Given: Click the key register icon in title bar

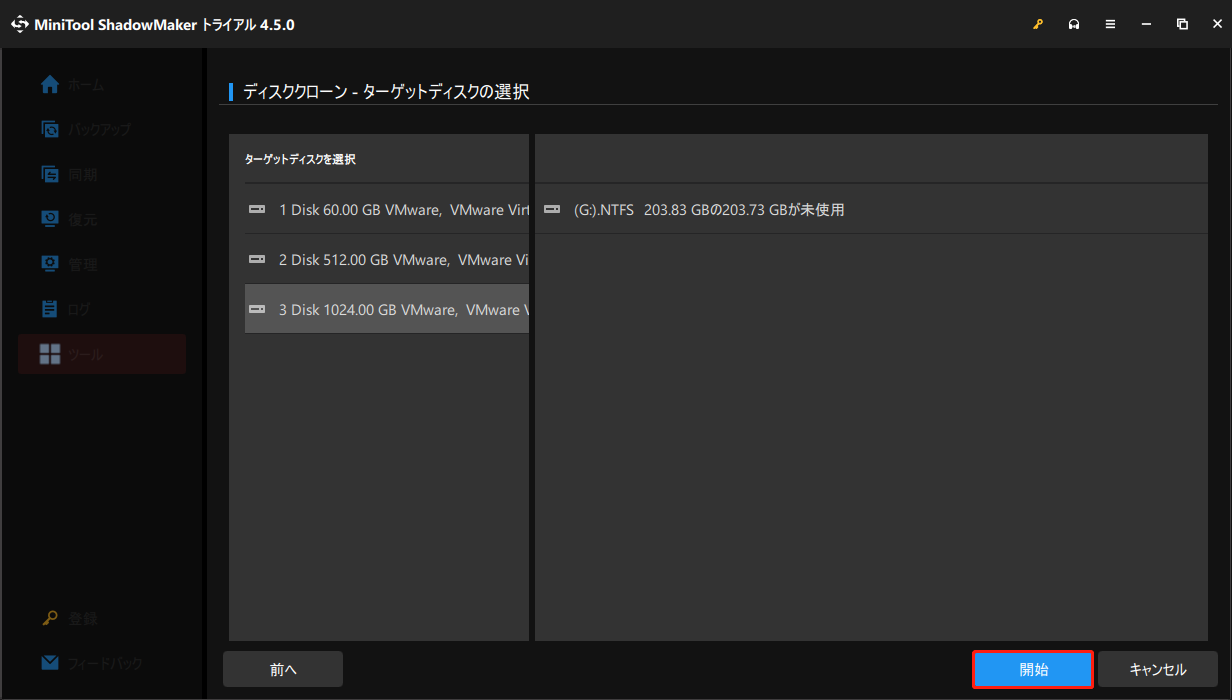Looking at the screenshot, I should click(x=1038, y=24).
